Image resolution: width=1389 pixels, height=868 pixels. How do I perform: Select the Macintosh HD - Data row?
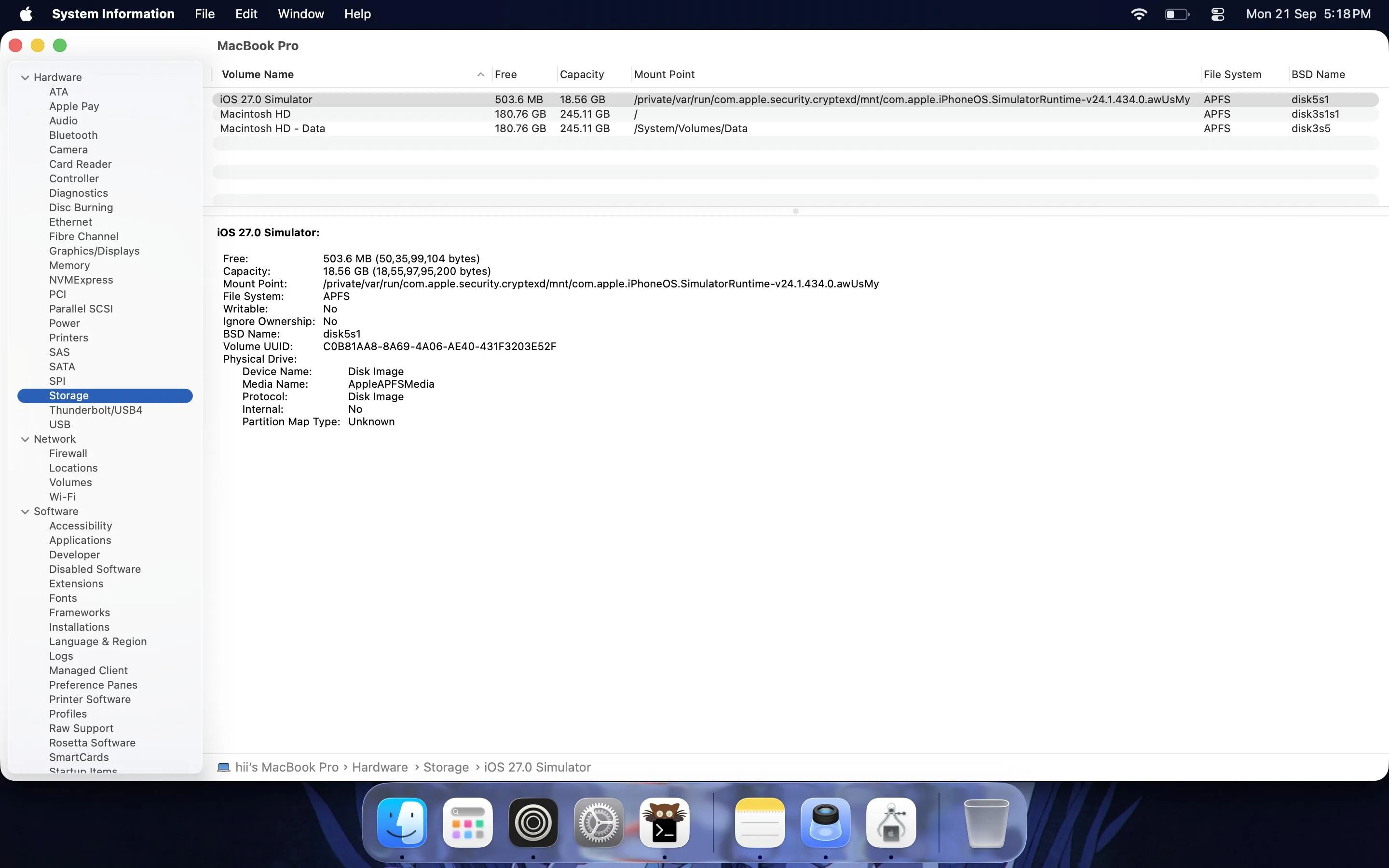coord(795,129)
